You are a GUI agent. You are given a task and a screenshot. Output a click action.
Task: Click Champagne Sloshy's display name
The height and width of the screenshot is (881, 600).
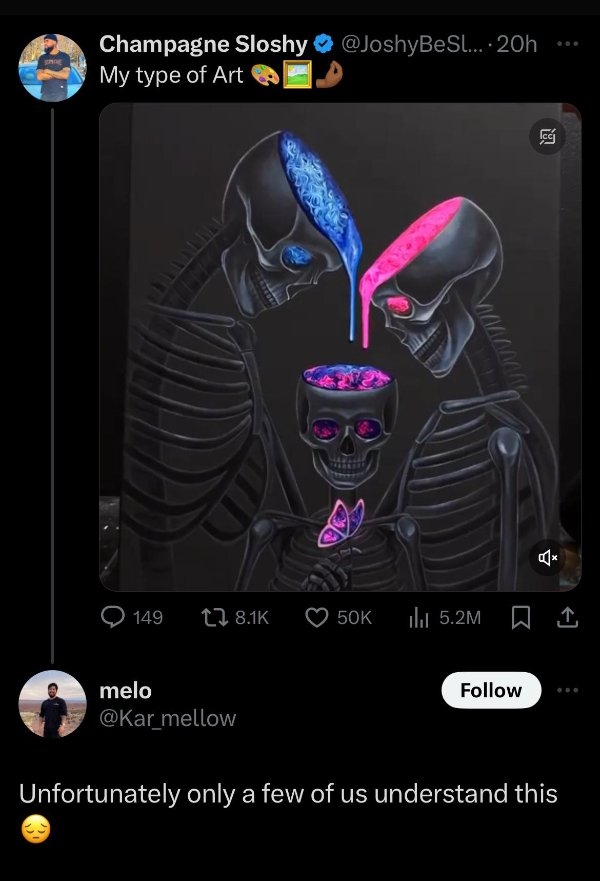pos(200,44)
